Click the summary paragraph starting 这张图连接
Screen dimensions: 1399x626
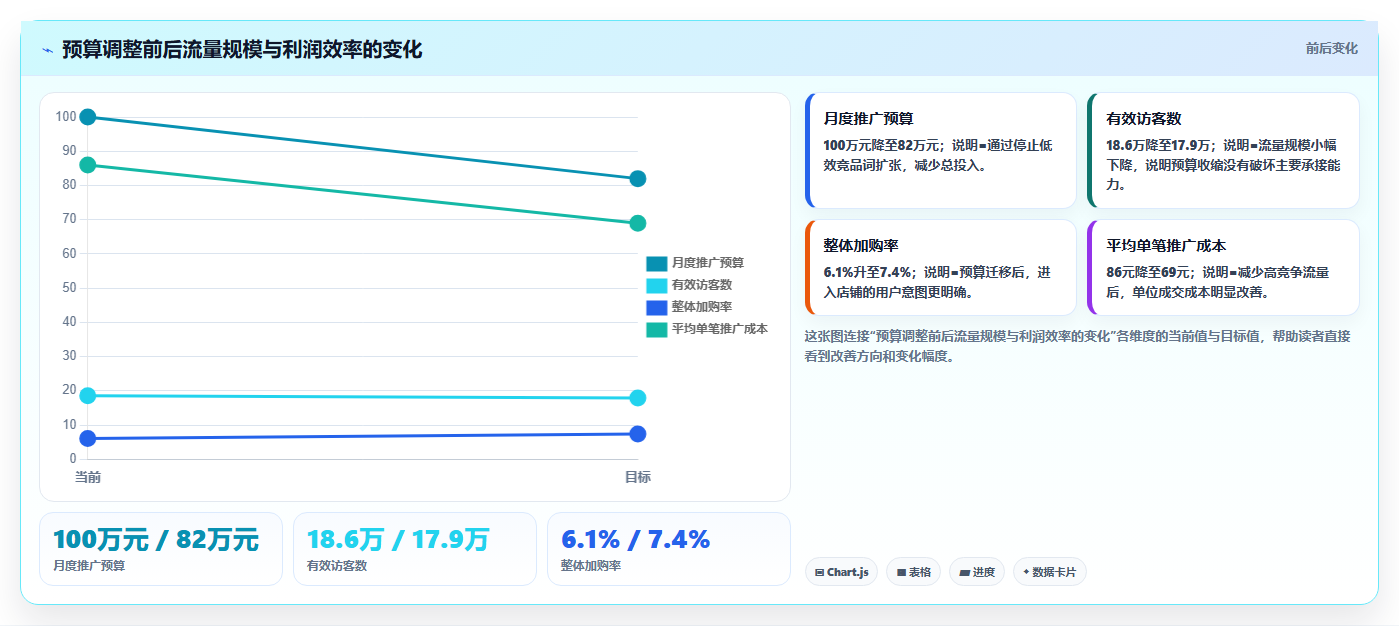point(1077,346)
